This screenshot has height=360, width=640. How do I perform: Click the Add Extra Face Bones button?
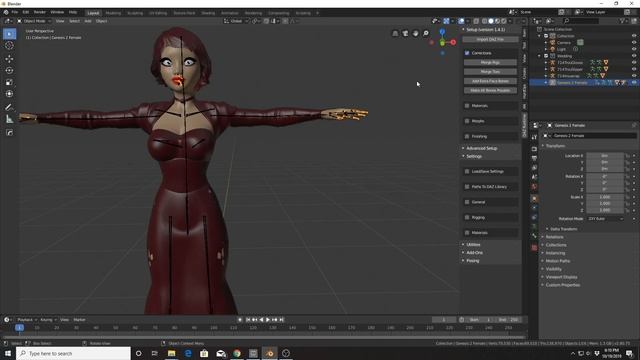coord(490,81)
